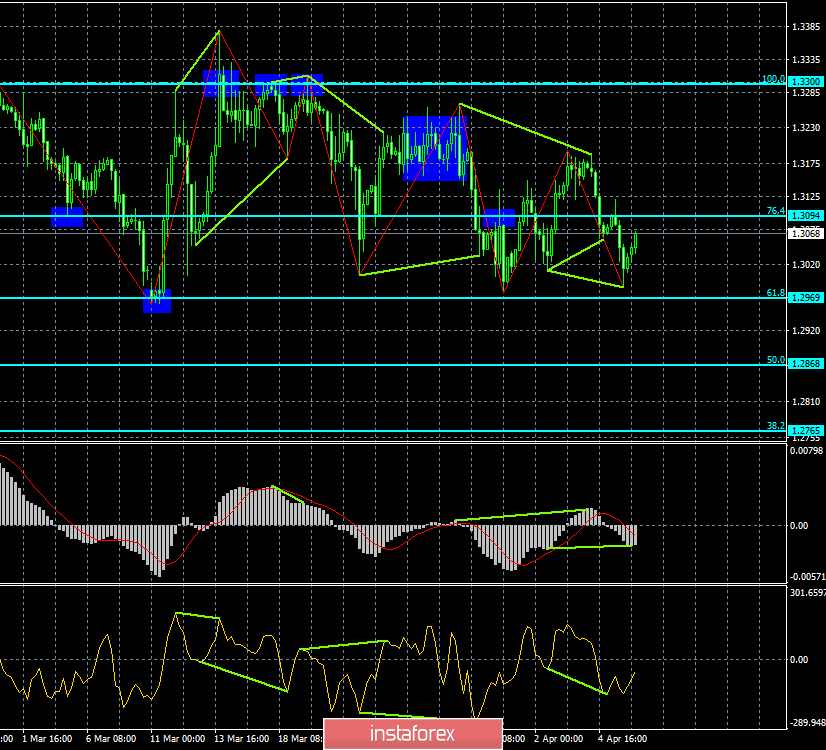The image size is (826, 750).
Task: Click the CCI scale value -289.948
Action: pyautogui.click(x=807, y=722)
